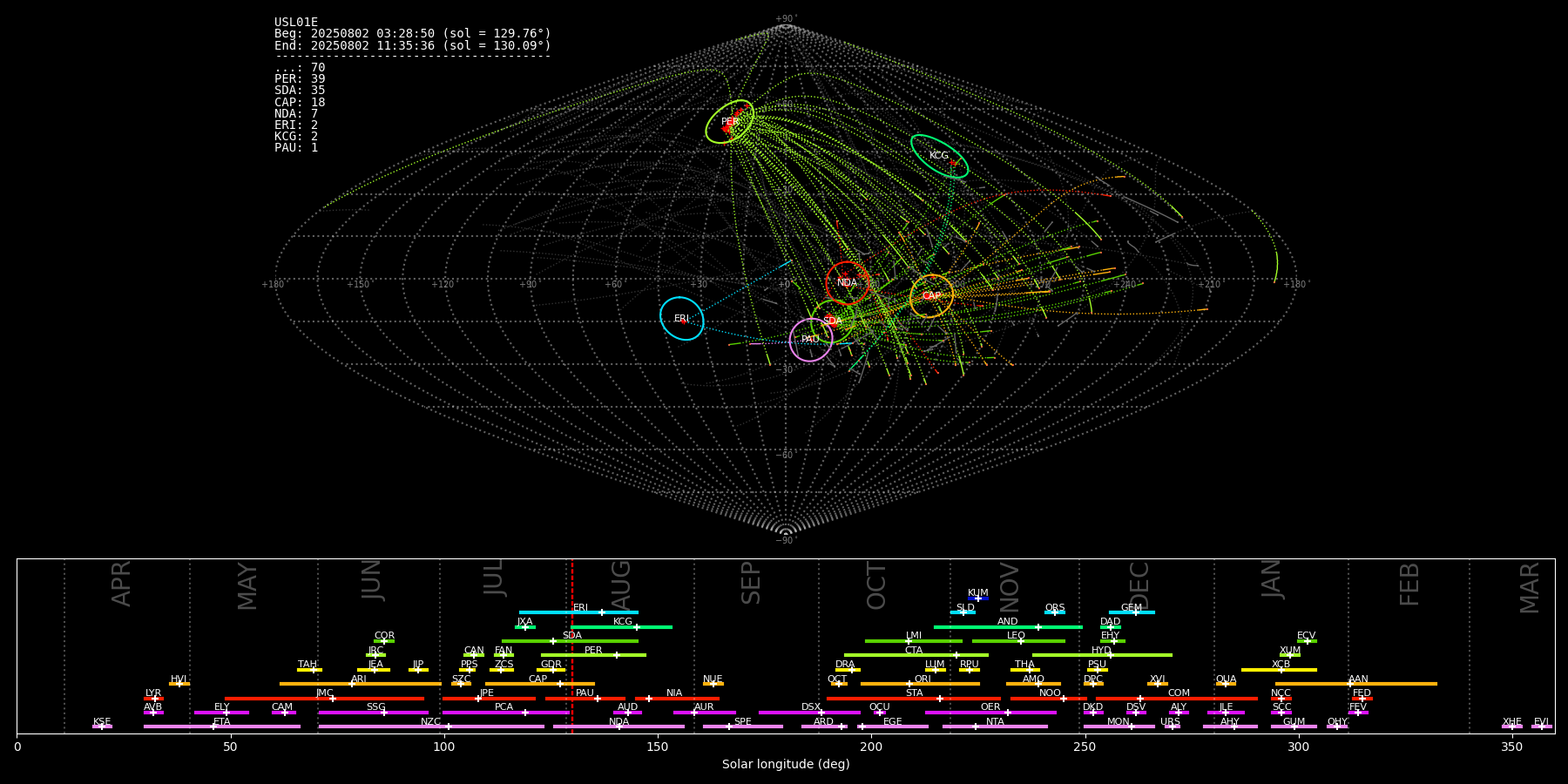Viewport: 1568px width, 784px height.
Task: Select the orange CAP radiant circle on map
Action: 931,296
